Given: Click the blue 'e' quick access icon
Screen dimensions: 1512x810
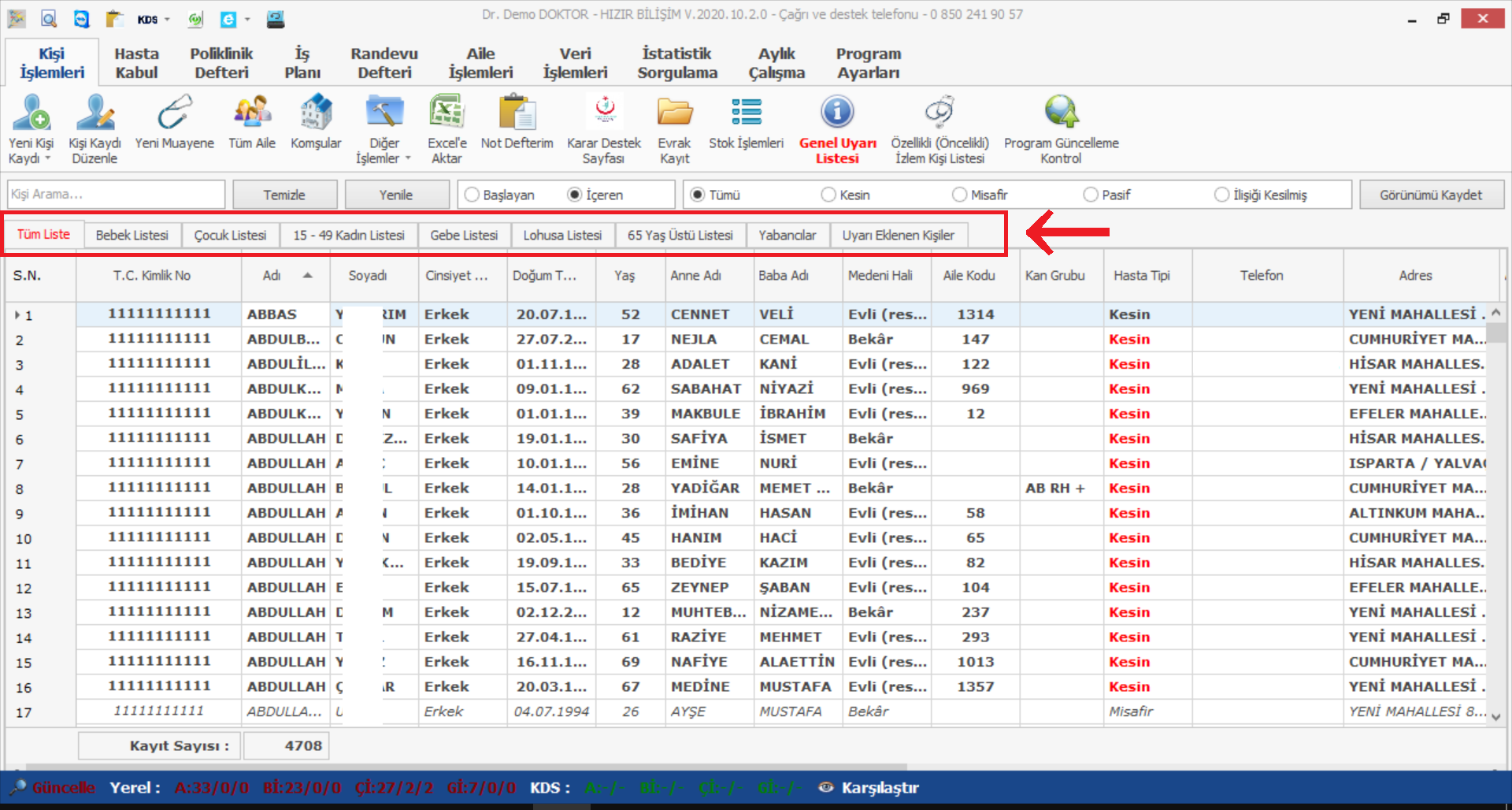Looking at the screenshot, I should 228,19.
